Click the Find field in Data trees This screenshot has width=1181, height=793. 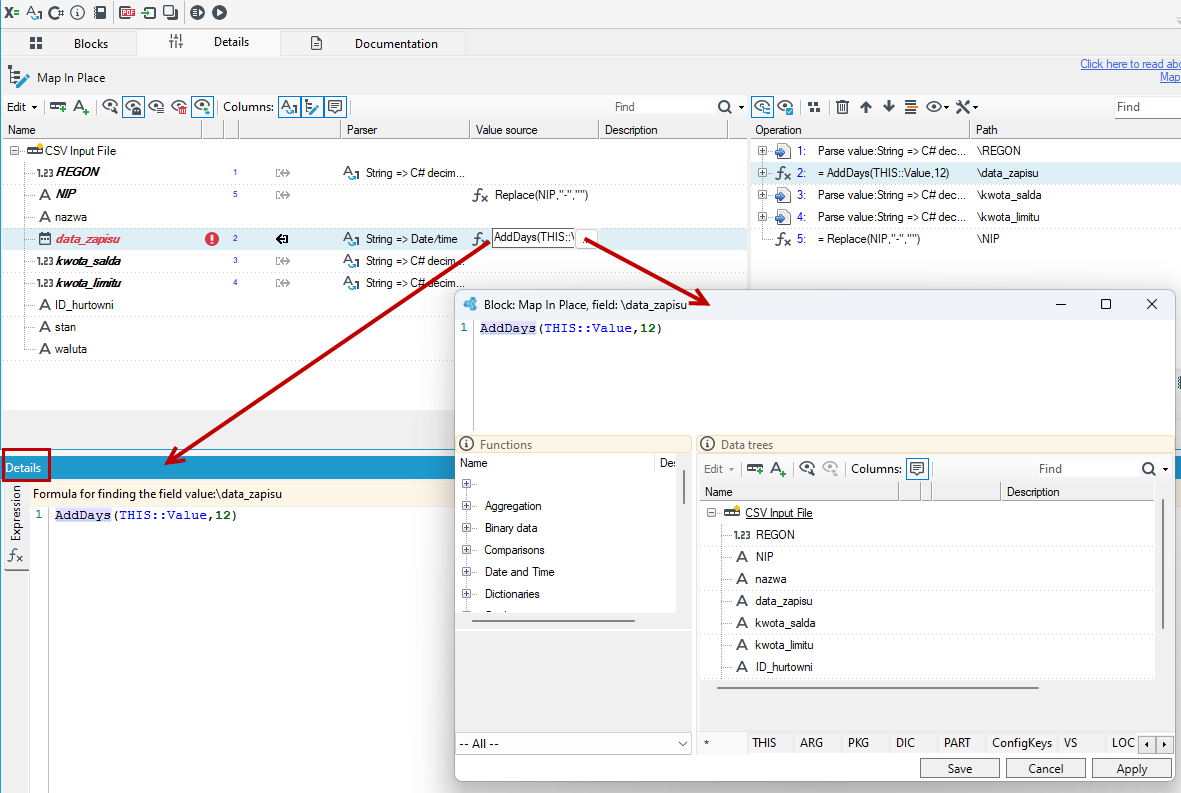click(x=1085, y=468)
